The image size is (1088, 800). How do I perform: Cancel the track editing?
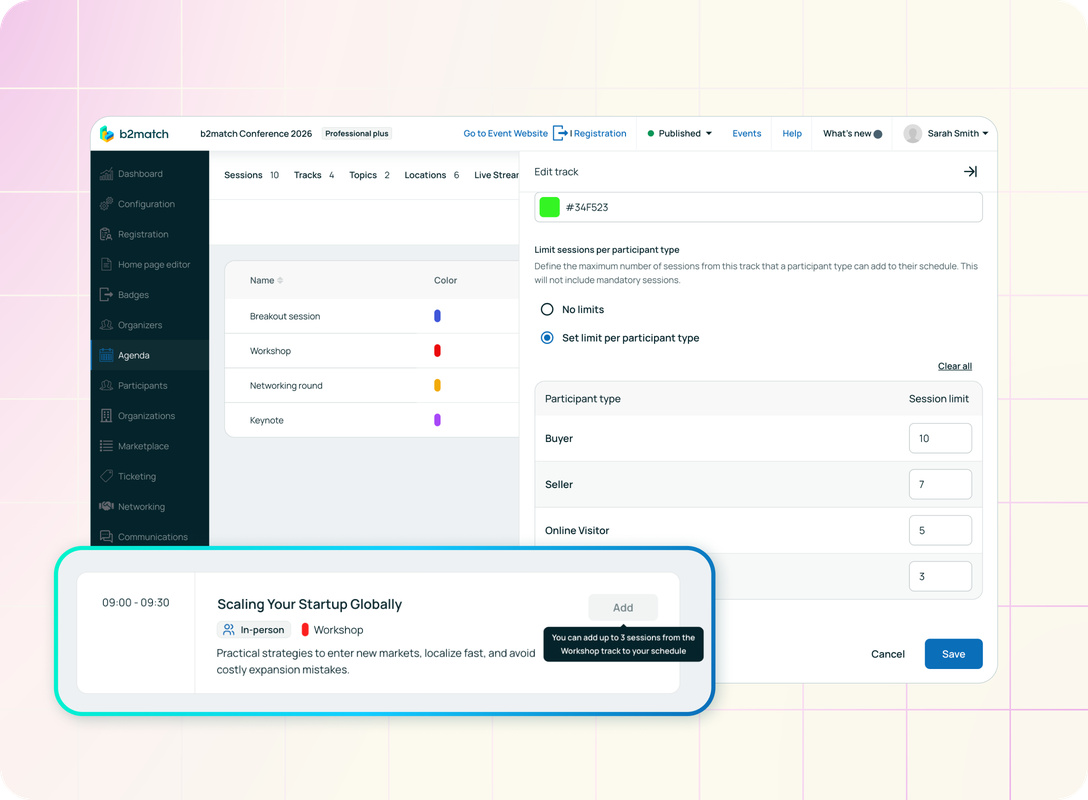(887, 654)
